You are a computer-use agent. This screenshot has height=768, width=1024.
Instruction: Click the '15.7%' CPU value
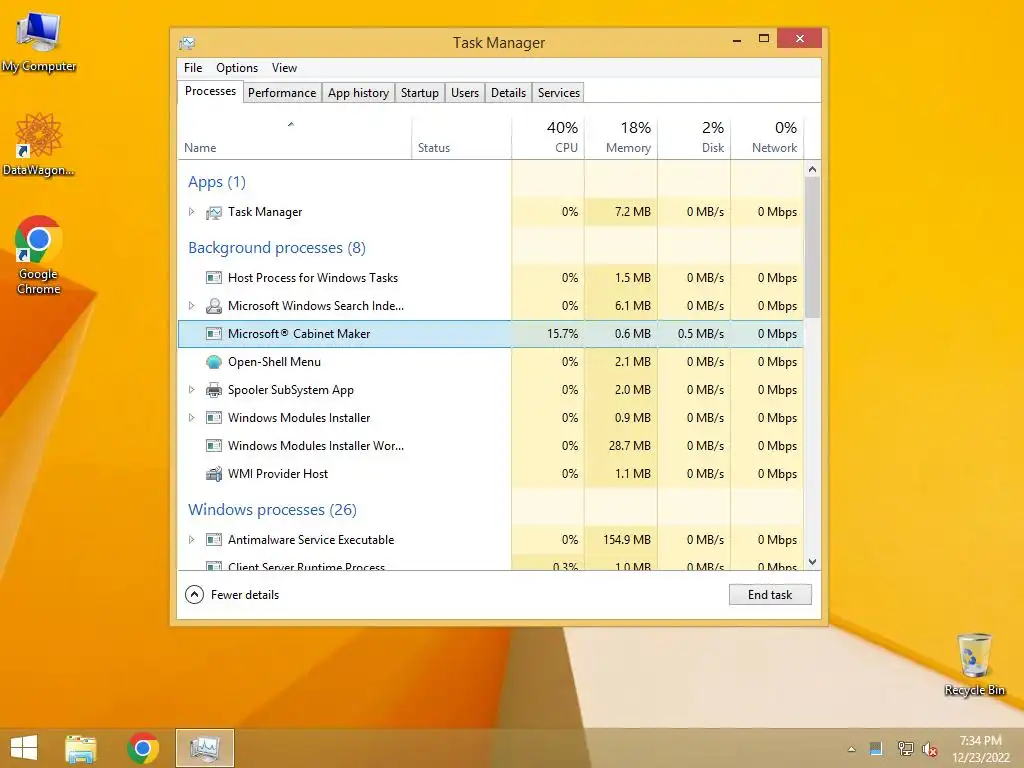pyautogui.click(x=562, y=334)
